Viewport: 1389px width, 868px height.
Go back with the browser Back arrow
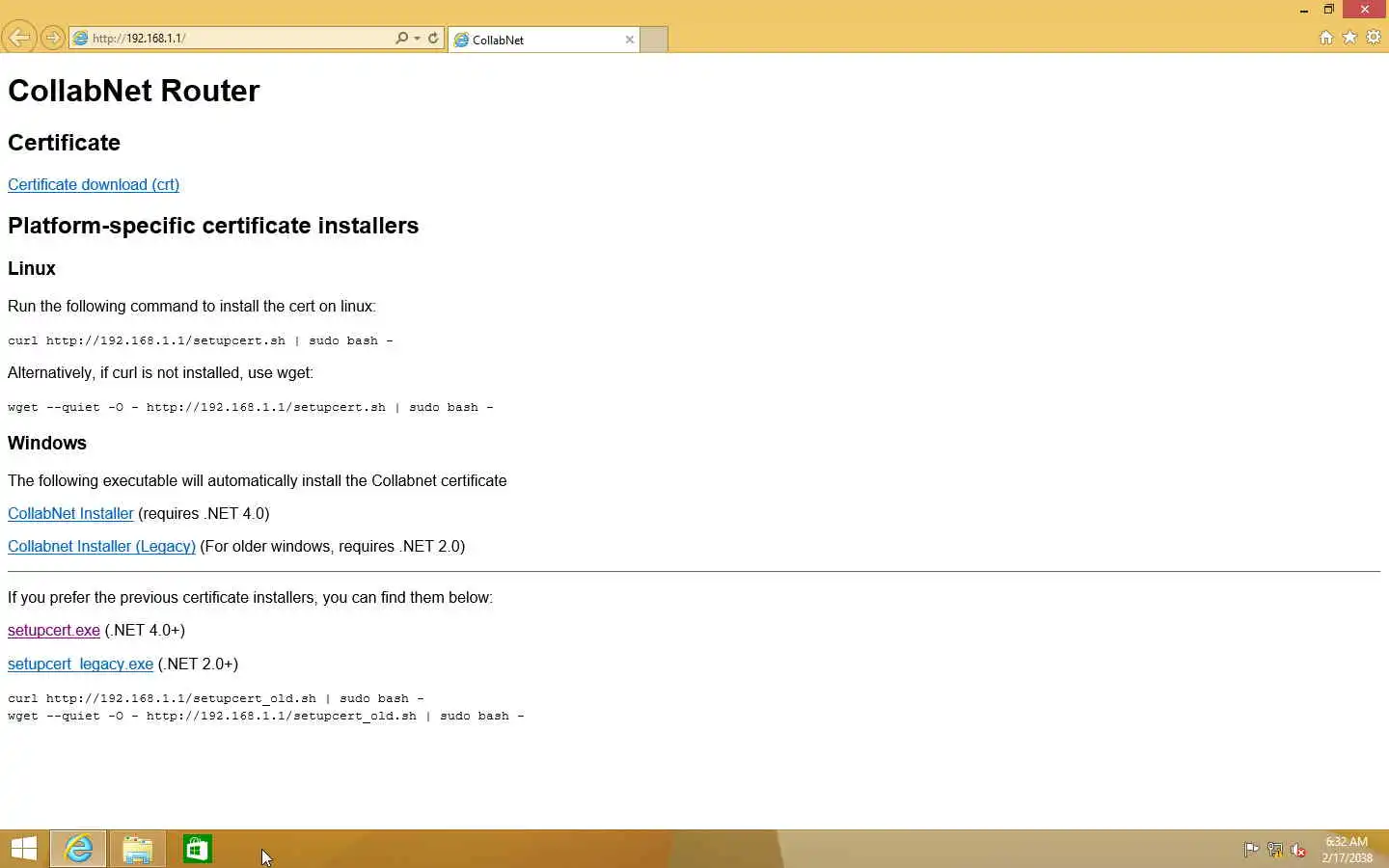coord(18,38)
